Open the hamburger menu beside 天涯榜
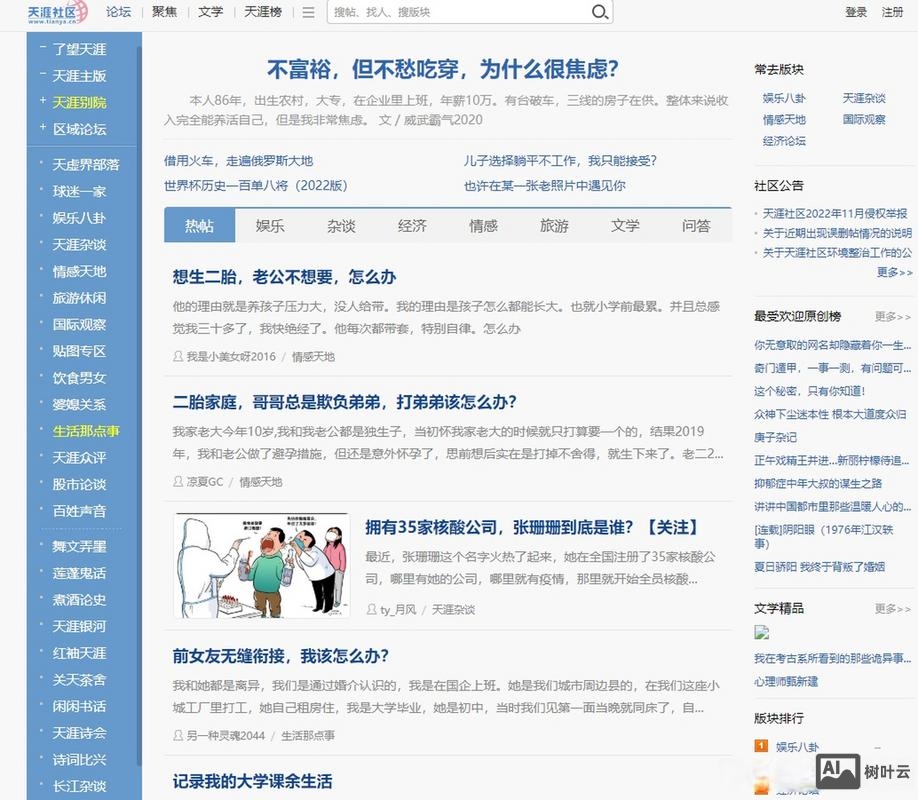This screenshot has height=800, width=918. (307, 12)
